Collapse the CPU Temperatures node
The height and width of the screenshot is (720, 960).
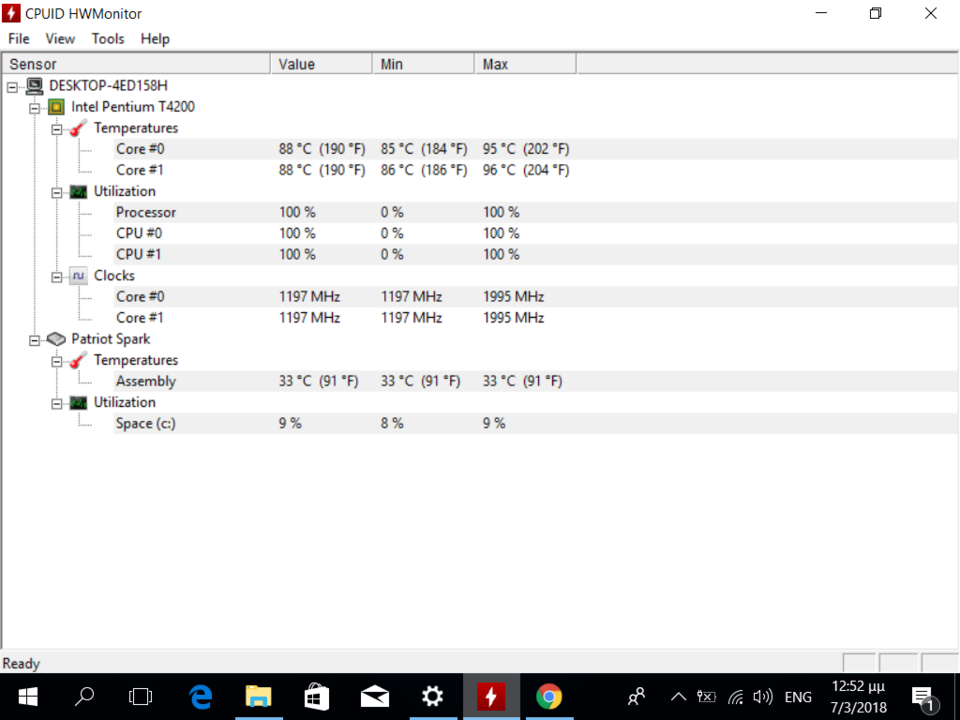57,130
